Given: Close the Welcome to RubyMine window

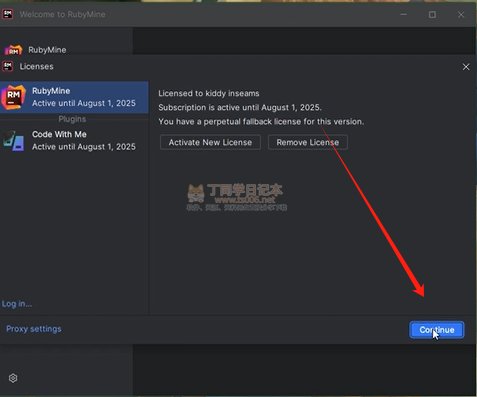Looking at the screenshot, I should click(461, 15).
